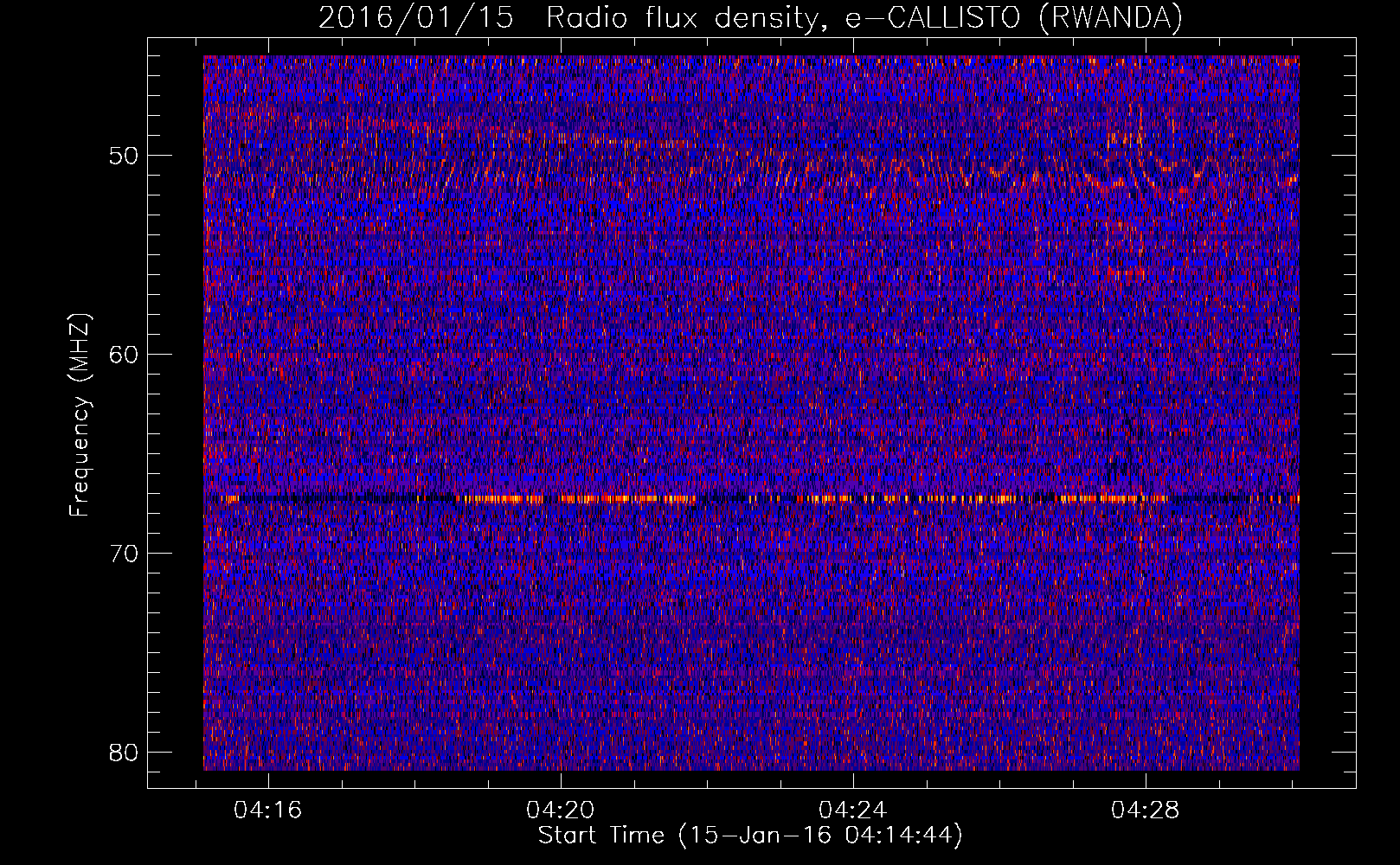The width and height of the screenshot is (1400, 865).
Task: Click the 80 MHz frequency tick label
Action: tap(124, 753)
